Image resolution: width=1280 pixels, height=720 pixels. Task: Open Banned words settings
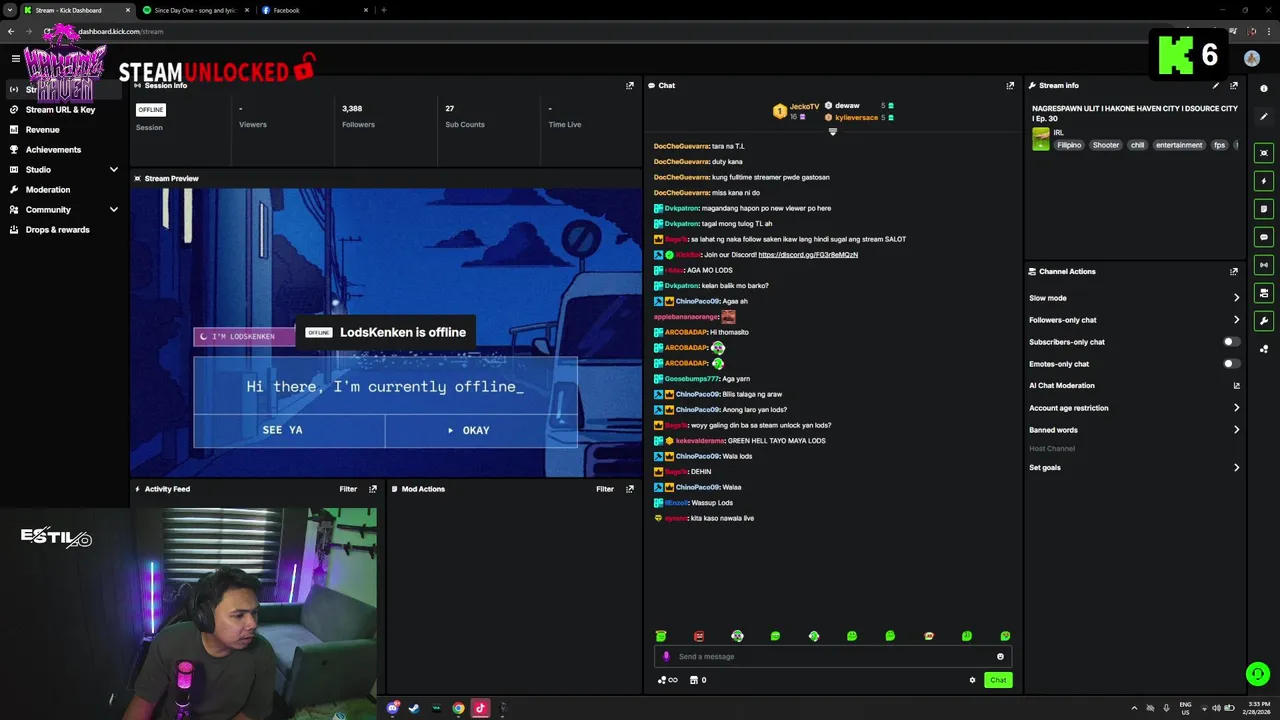click(x=1134, y=430)
